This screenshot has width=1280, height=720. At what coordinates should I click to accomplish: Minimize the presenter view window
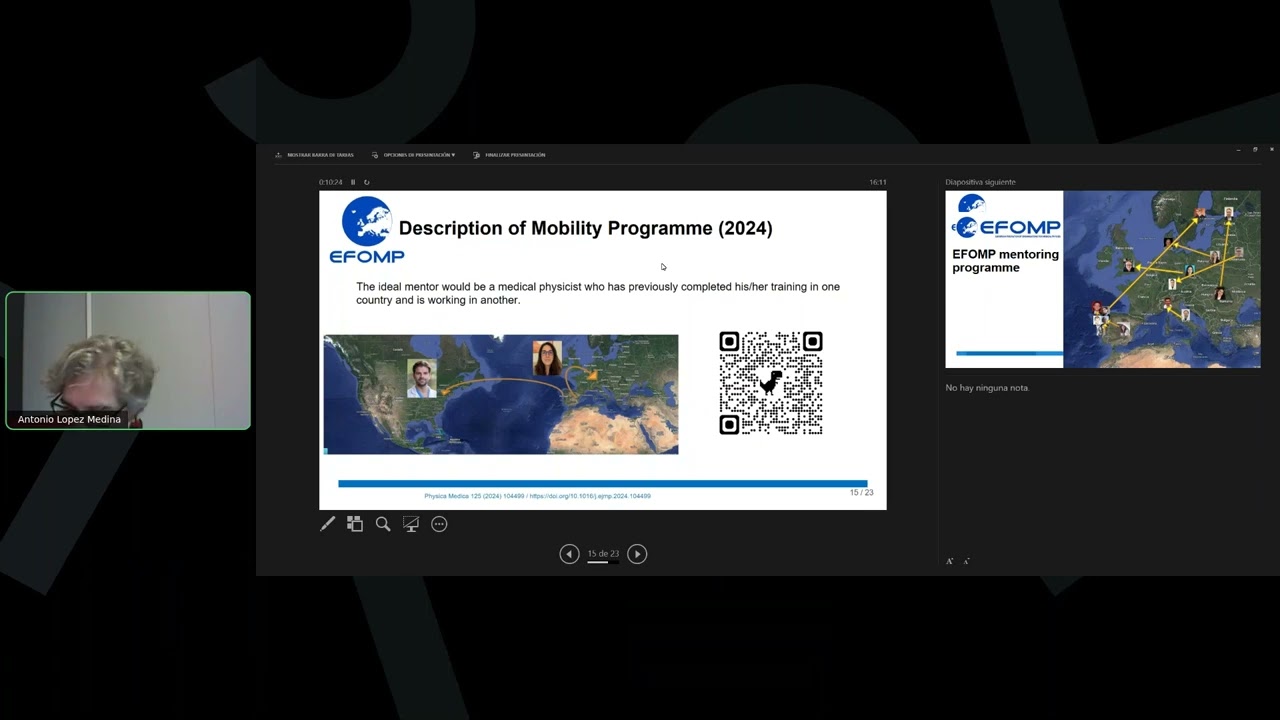1238,150
